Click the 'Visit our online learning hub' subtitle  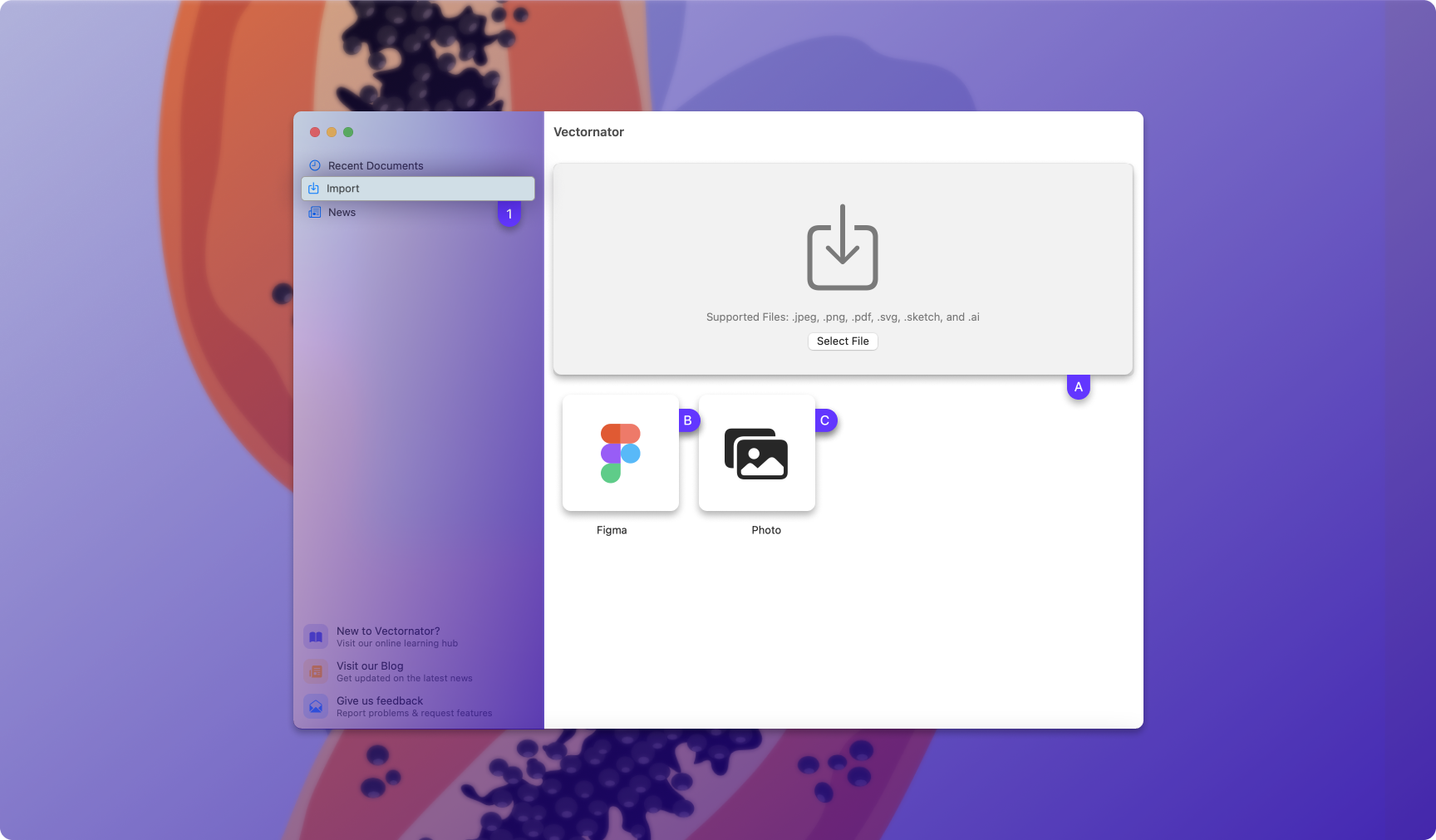point(397,643)
